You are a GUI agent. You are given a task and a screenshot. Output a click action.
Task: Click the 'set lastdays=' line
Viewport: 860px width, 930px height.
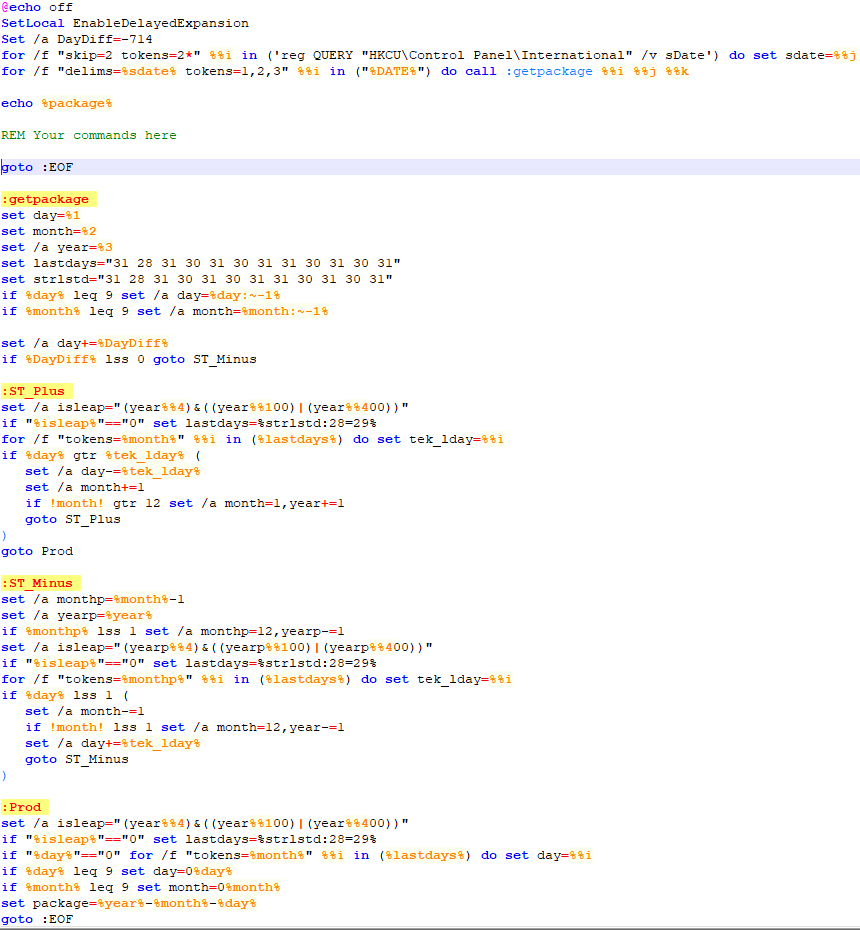(200, 263)
